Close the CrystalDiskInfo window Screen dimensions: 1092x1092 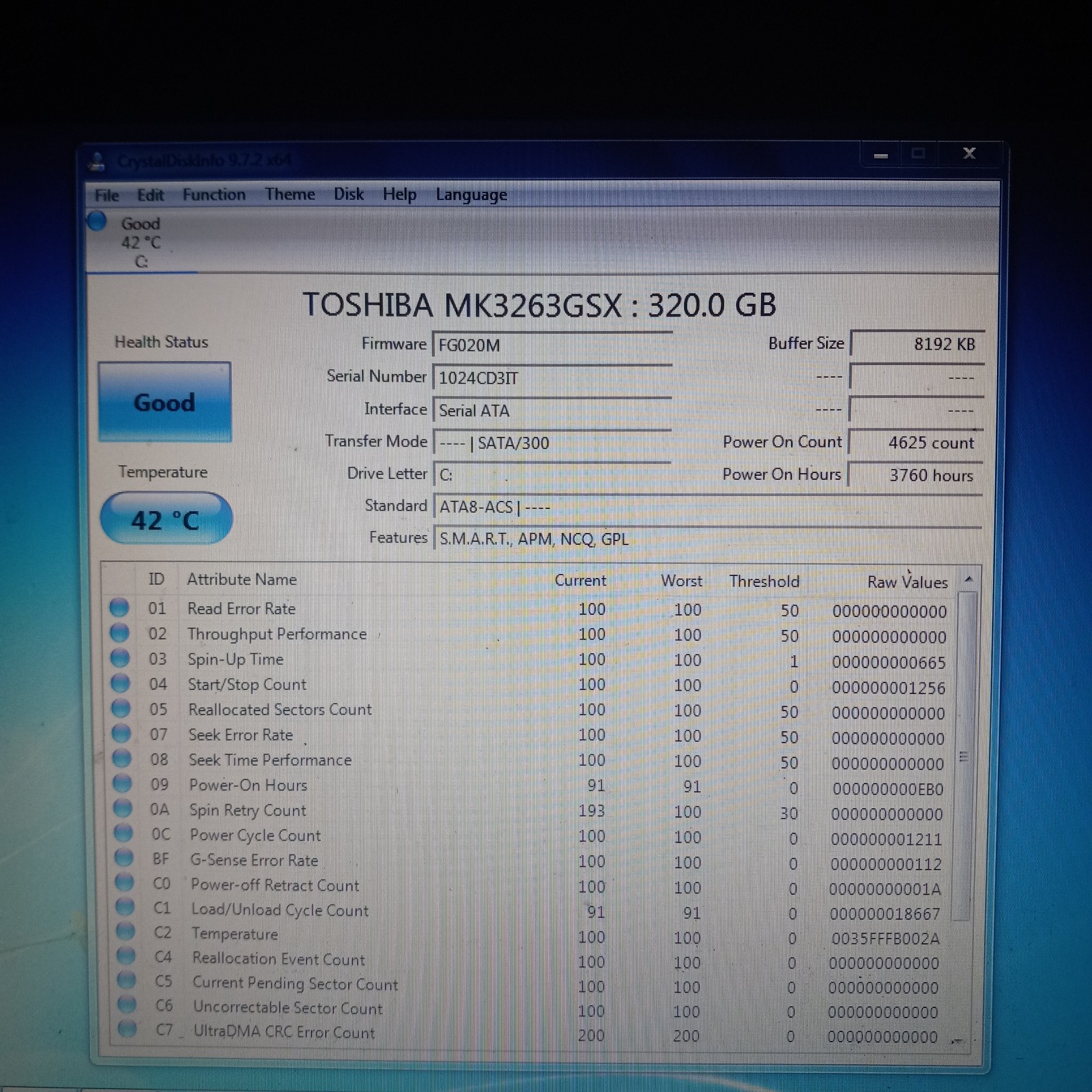click(x=969, y=154)
